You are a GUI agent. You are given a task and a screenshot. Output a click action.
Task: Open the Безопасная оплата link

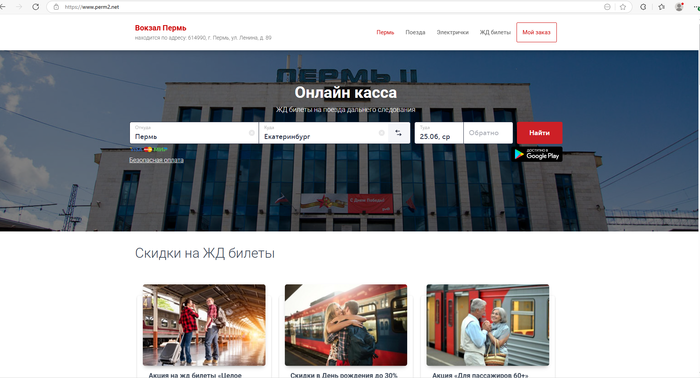pyautogui.click(x=156, y=160)
